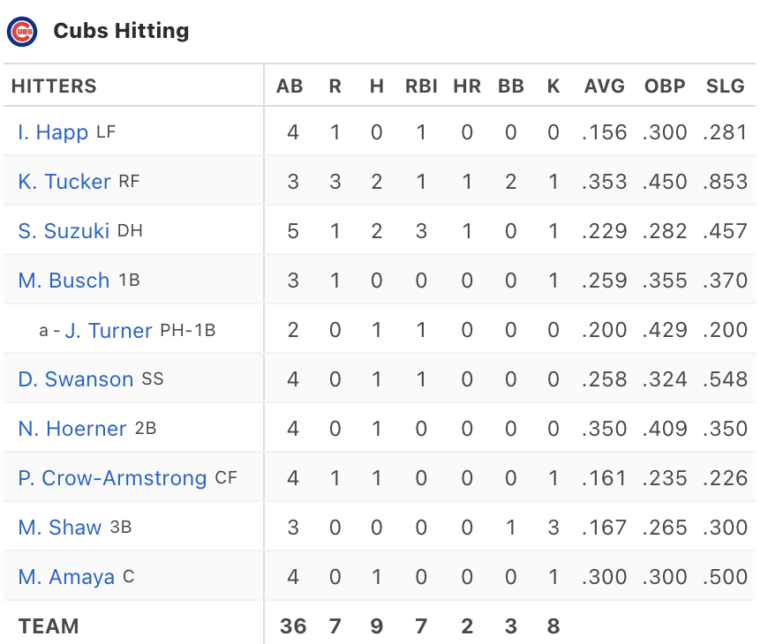Open K. Tucker player profile
Image resolution: width=768 pixels, height=644 pixels.
64,182
